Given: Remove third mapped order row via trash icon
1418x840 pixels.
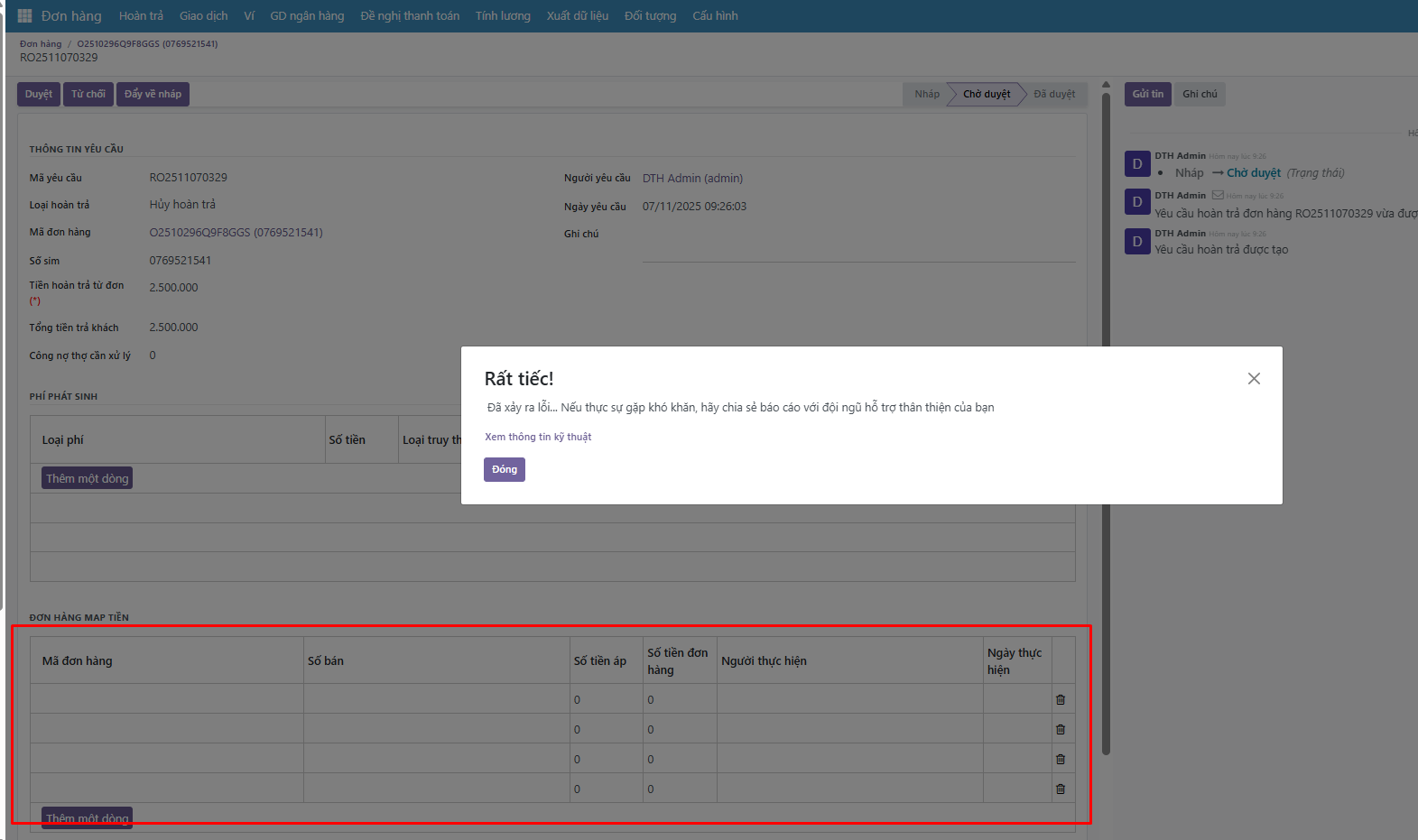Looking at the screenshot, I should pos(1061,759).
